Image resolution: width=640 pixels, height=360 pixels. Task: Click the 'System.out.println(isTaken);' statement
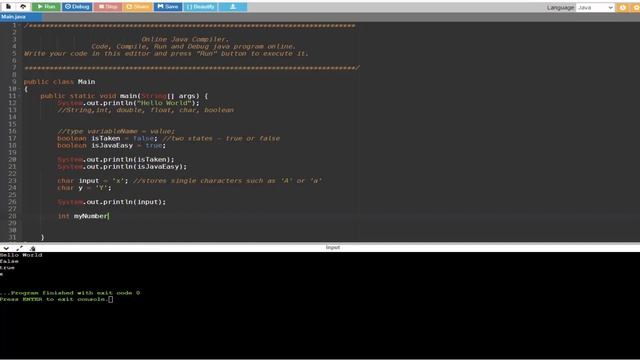coord(116,160)
